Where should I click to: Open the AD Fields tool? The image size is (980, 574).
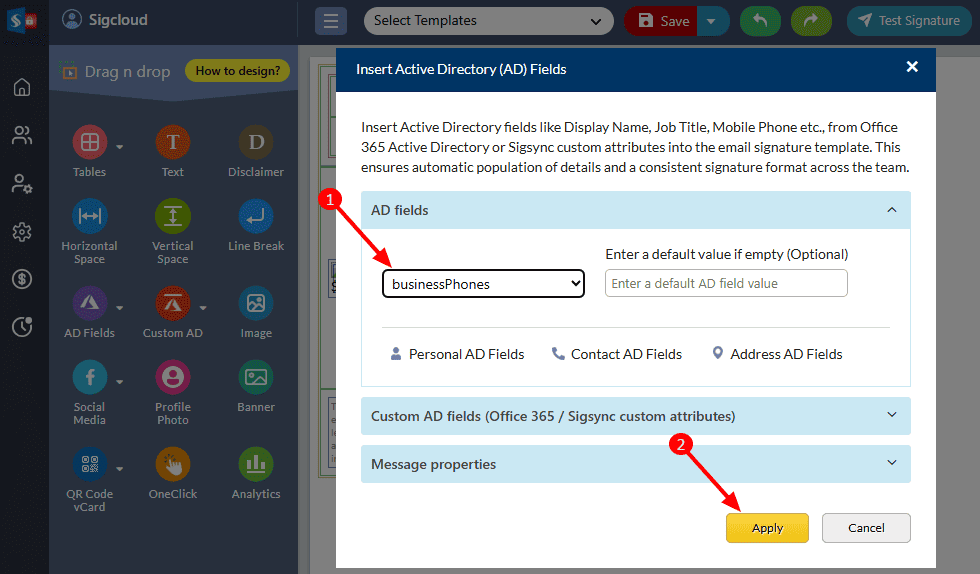click(90, 303)
